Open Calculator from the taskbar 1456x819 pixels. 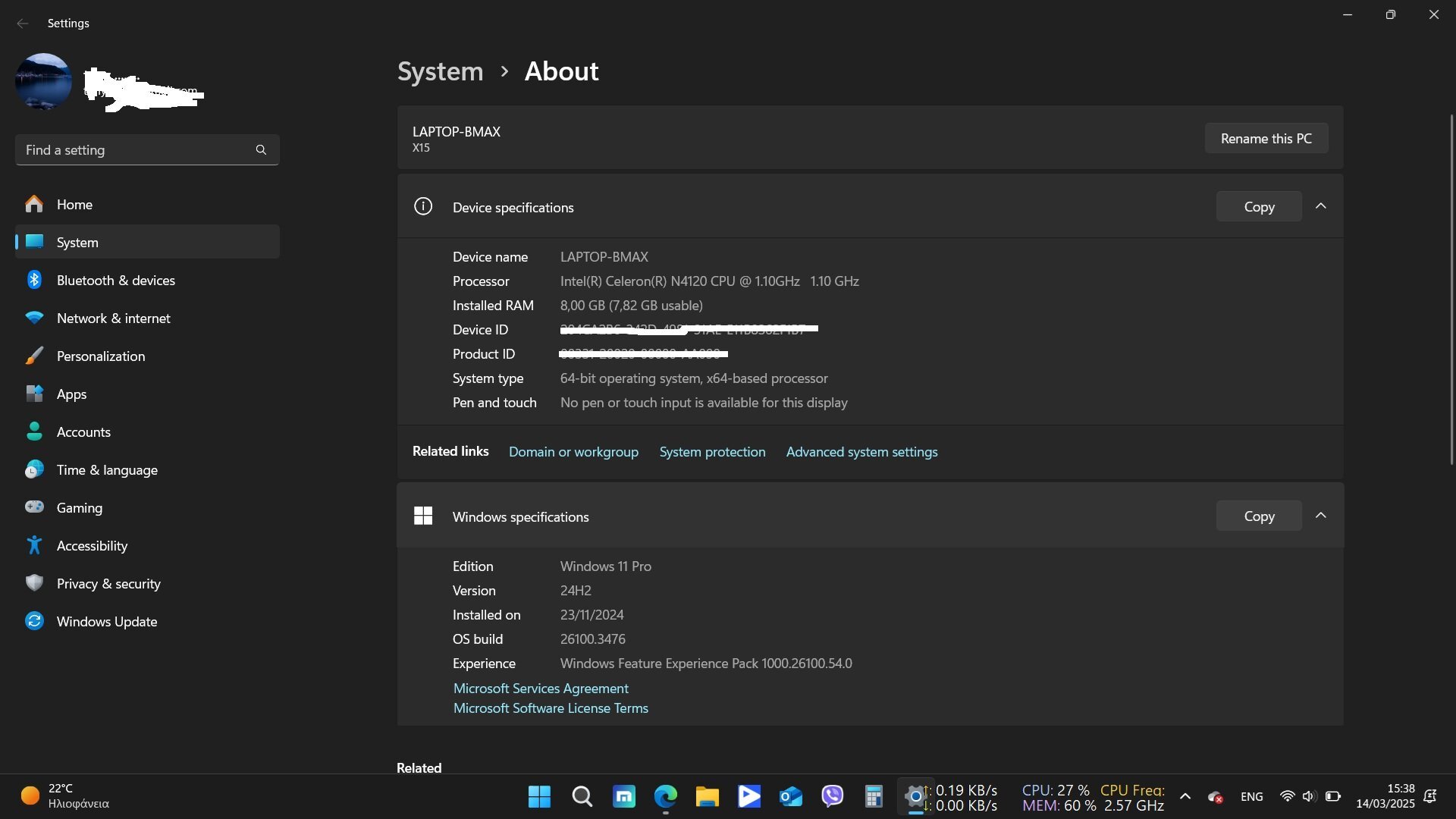874,796
